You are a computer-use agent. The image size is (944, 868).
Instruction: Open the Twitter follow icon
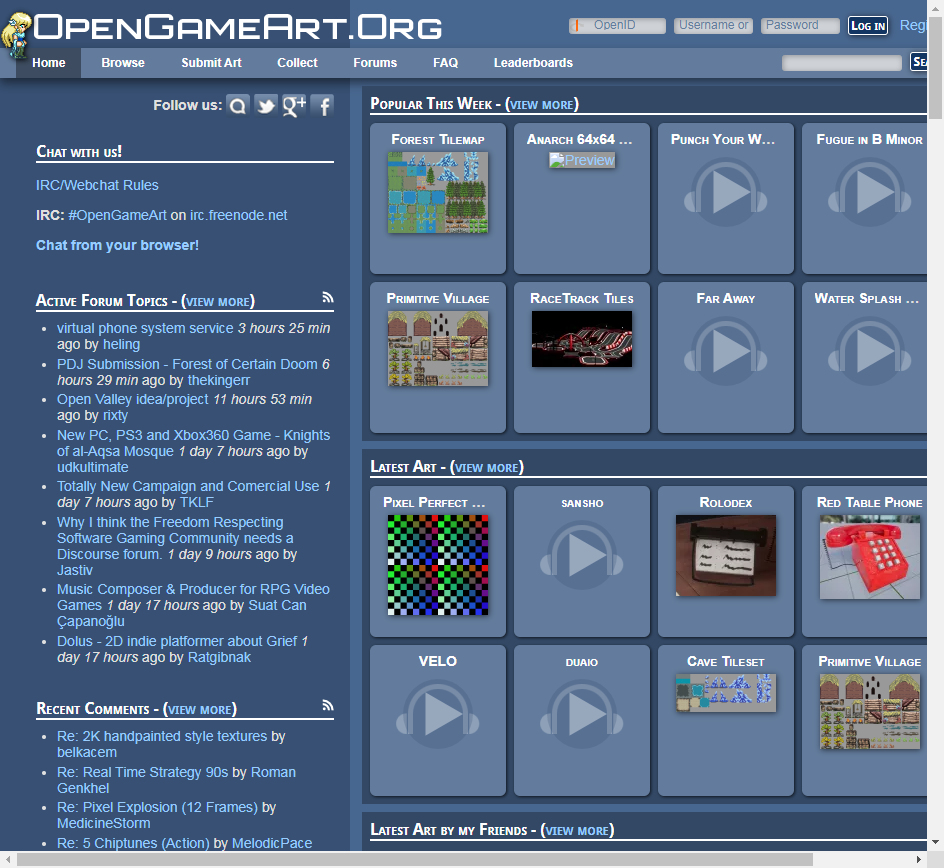[266, 106]
